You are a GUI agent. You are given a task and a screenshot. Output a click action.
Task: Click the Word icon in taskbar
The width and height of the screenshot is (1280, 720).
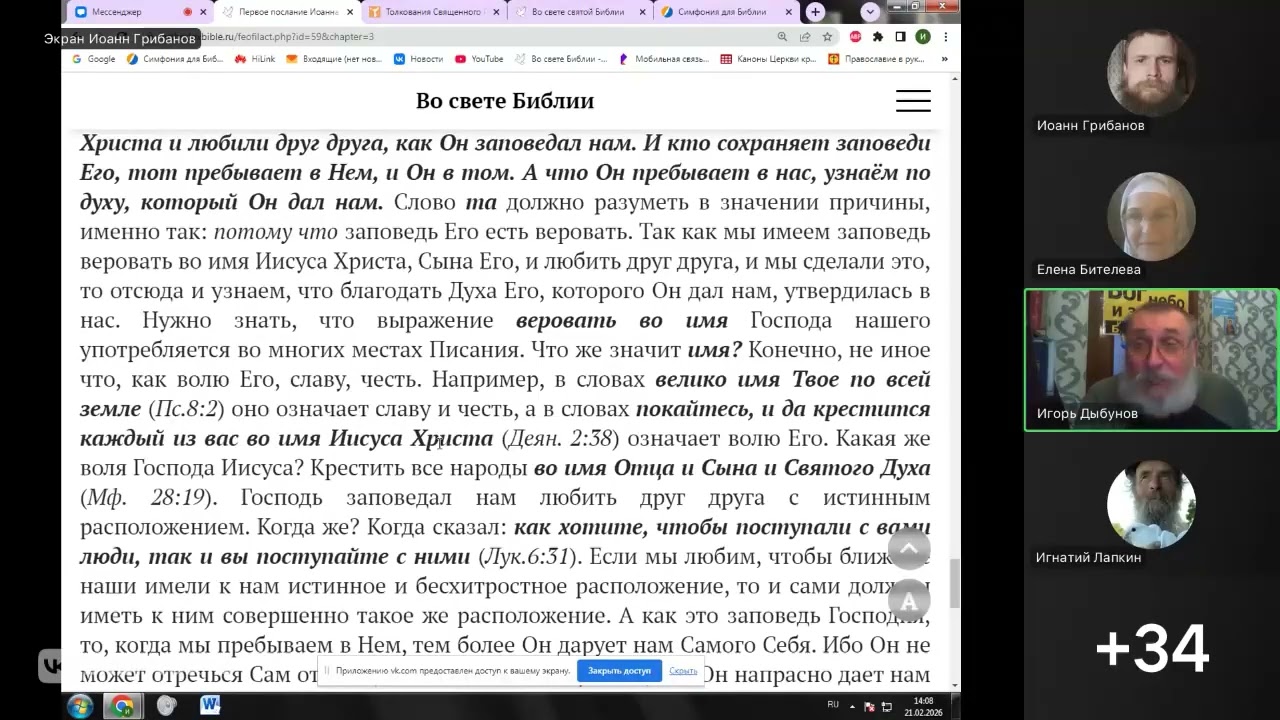point(210,706)
